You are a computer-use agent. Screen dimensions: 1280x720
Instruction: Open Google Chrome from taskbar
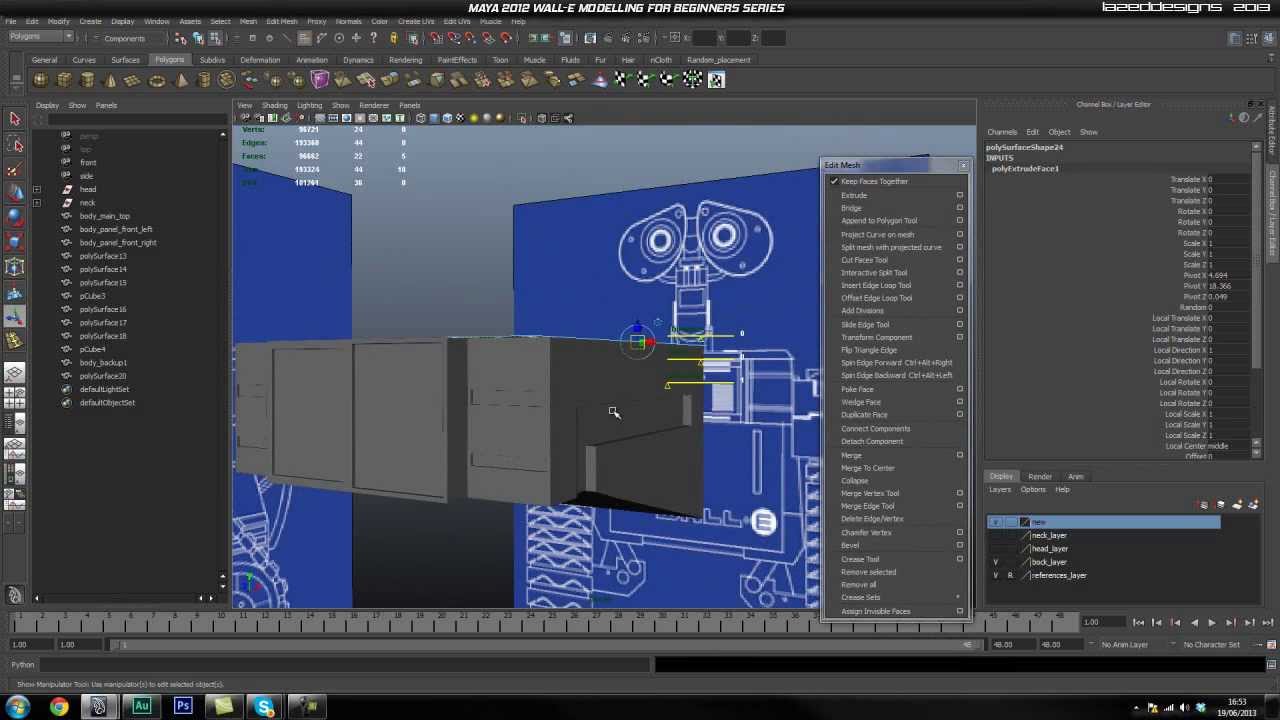click(59, 707)
